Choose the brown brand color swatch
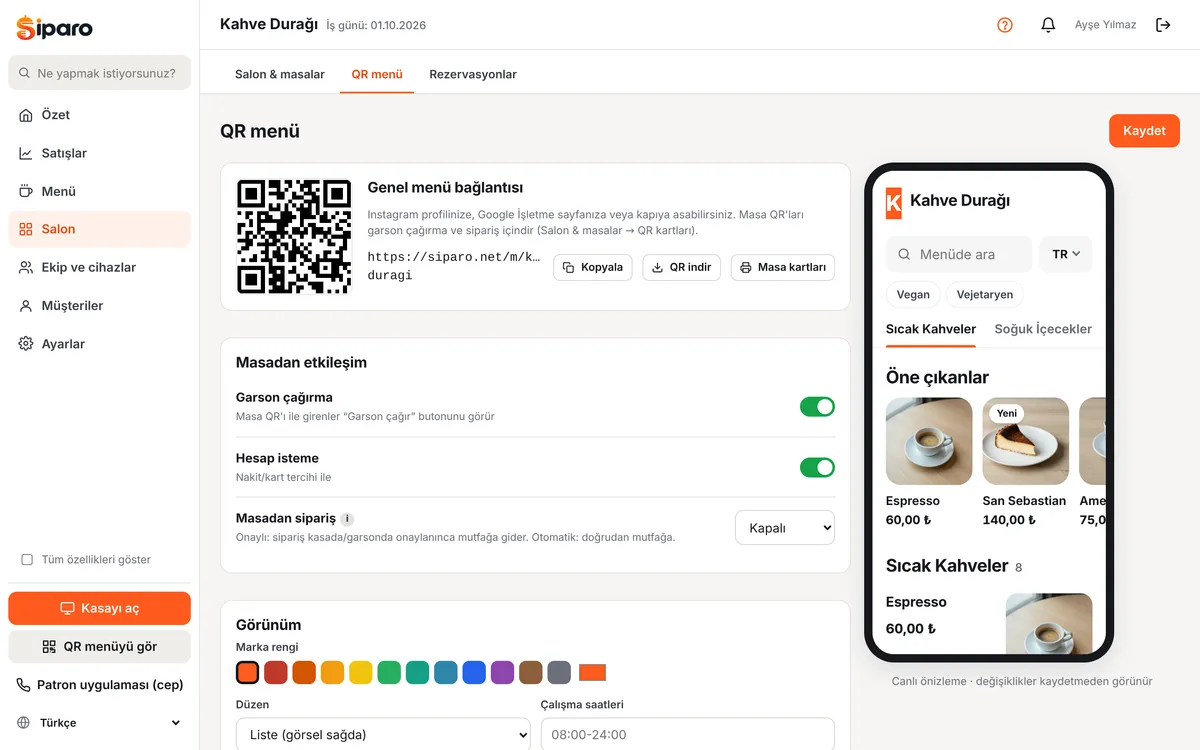 pos(531,672)
